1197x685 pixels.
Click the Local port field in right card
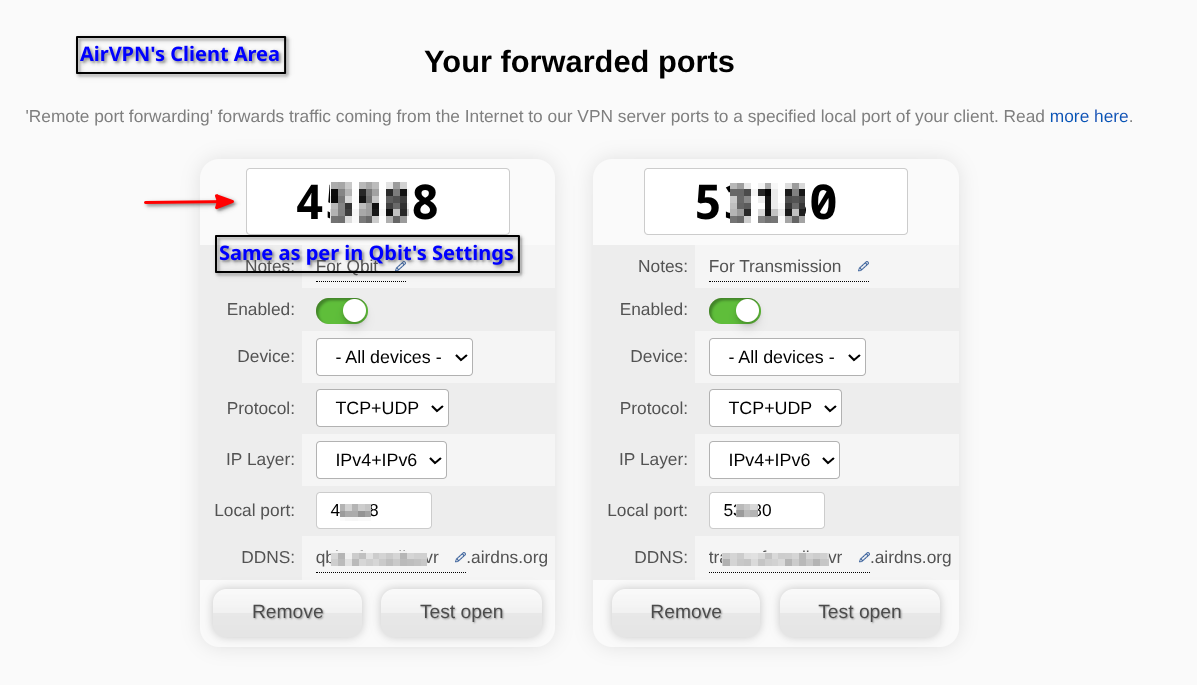pos(766,510)
